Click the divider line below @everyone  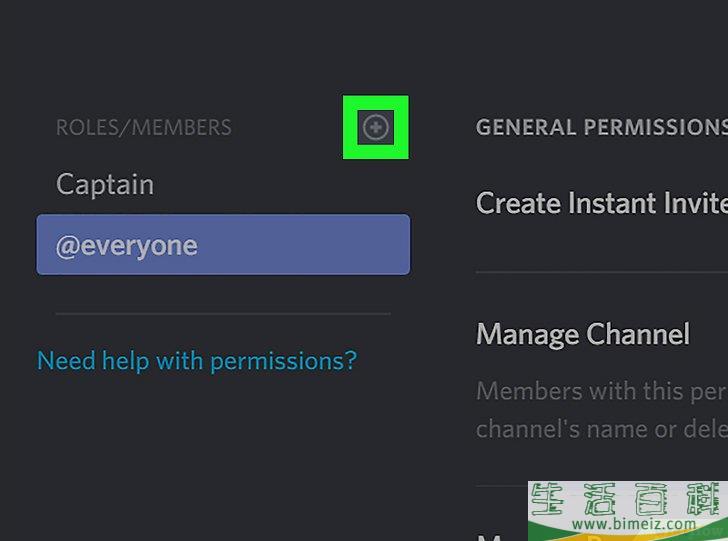[223, 314]
